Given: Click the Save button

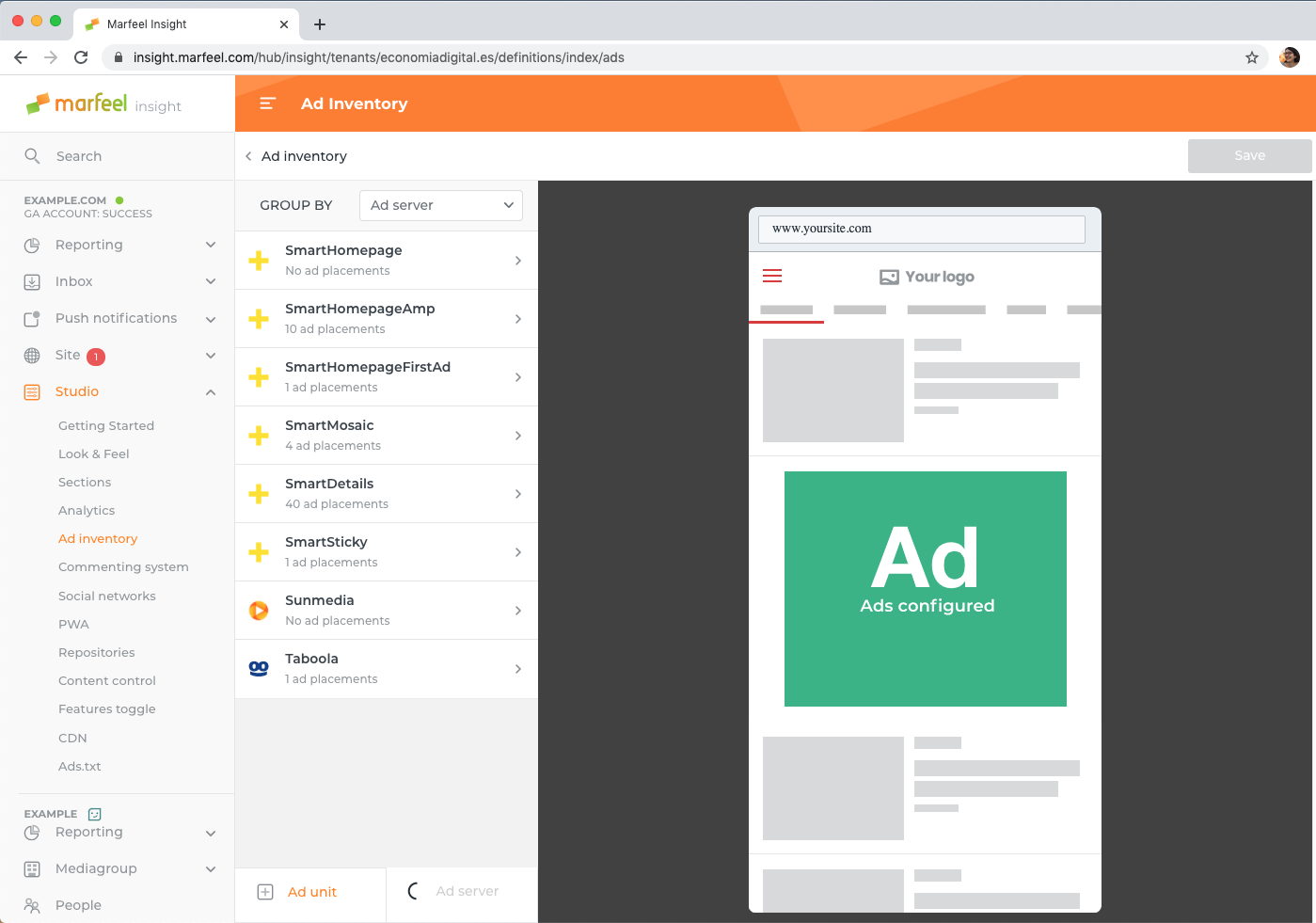Looking at the screenshot, I should click(1249, 156).
